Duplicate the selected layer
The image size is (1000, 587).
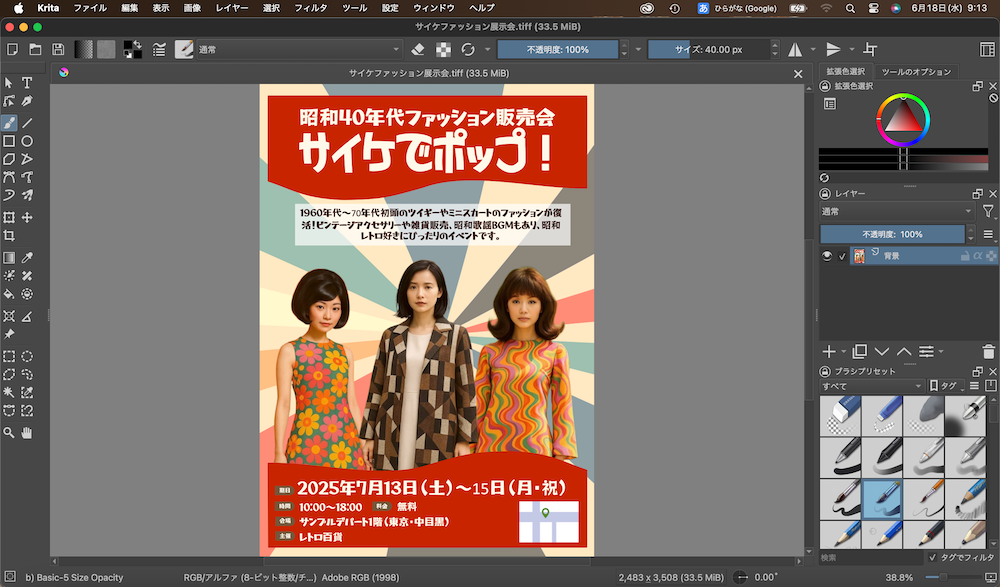[x=860, y=352]
